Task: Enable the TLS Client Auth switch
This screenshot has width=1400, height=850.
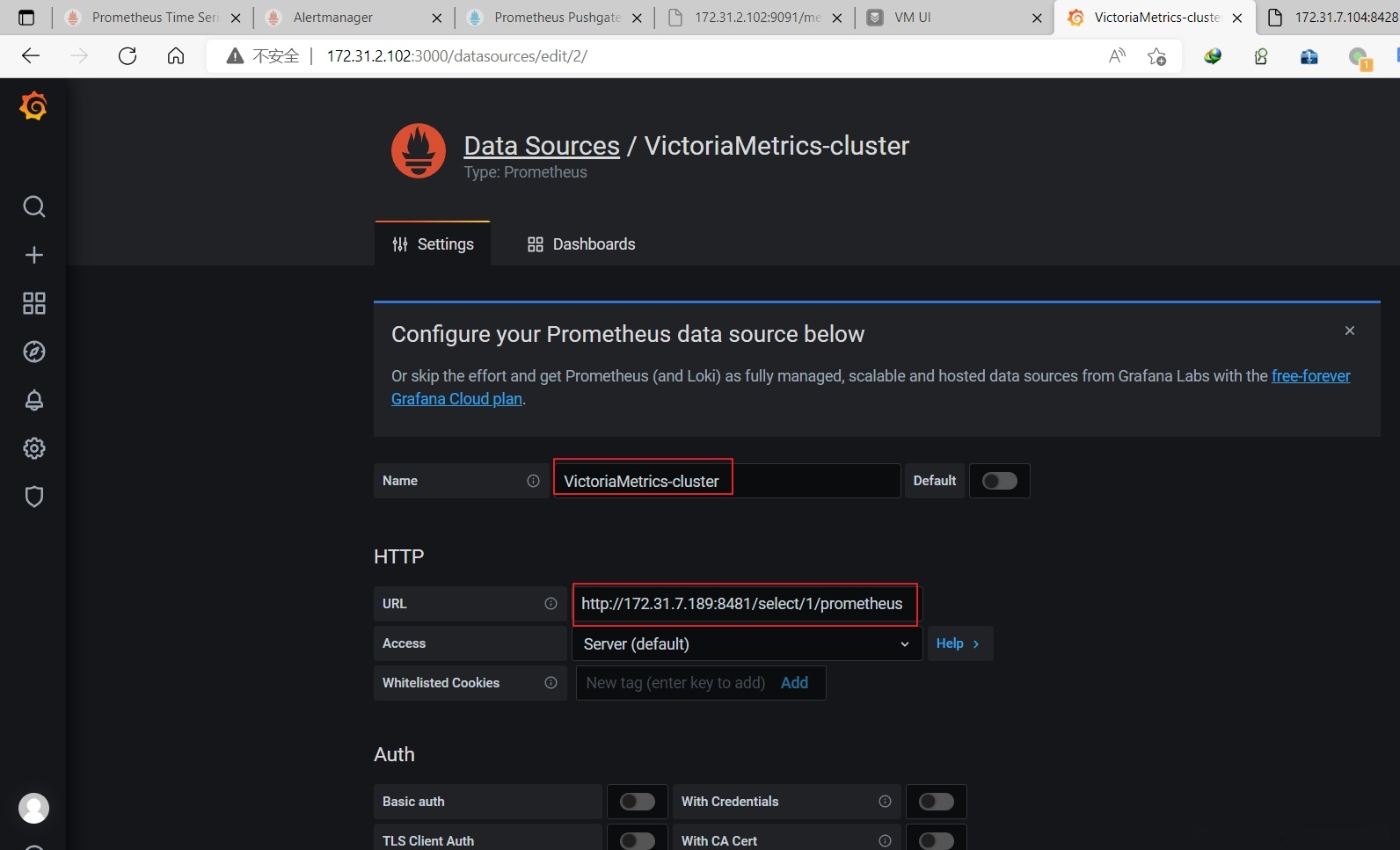Action: 638,841
